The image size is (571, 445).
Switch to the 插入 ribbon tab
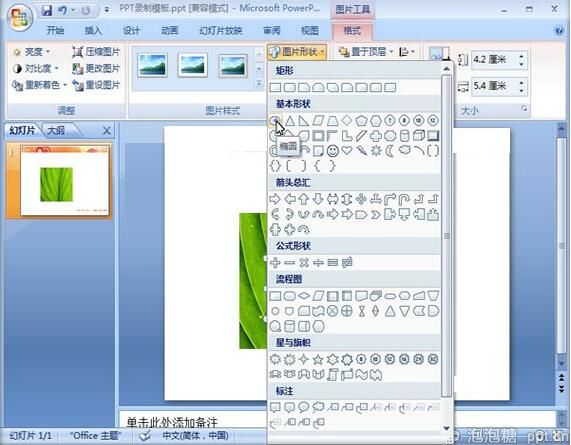tap(93, 31)
